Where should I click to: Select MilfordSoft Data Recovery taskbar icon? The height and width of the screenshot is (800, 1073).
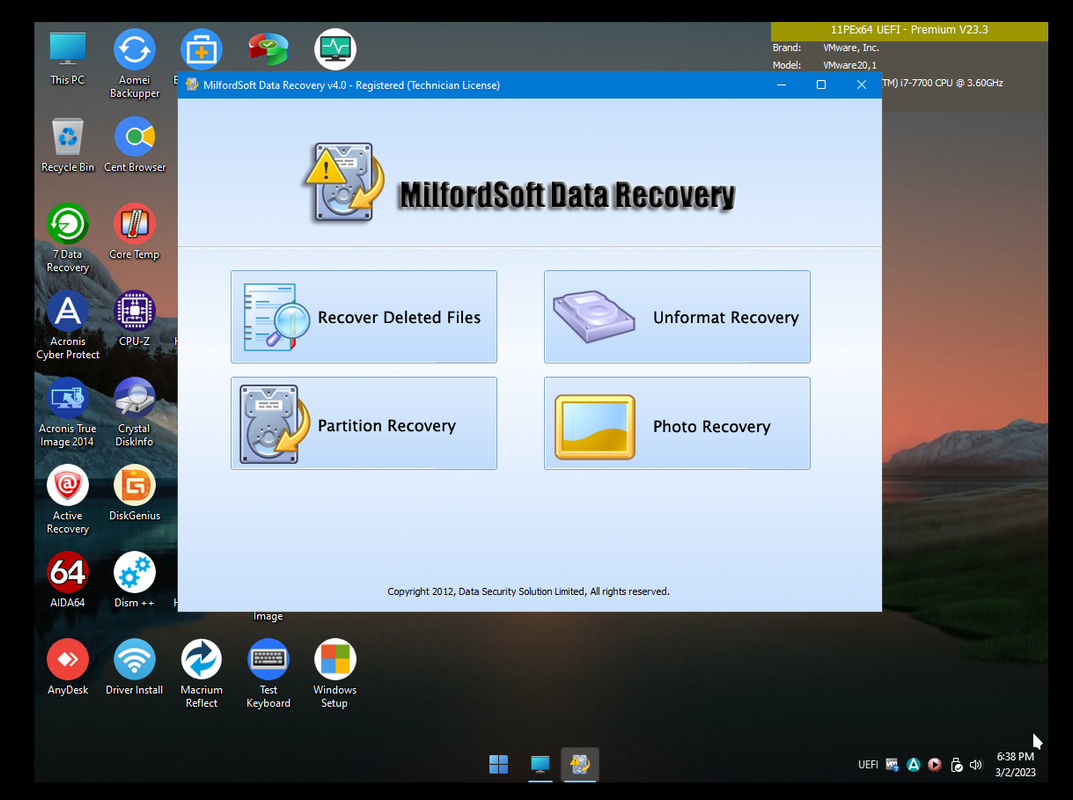click(x=580, y=764)
